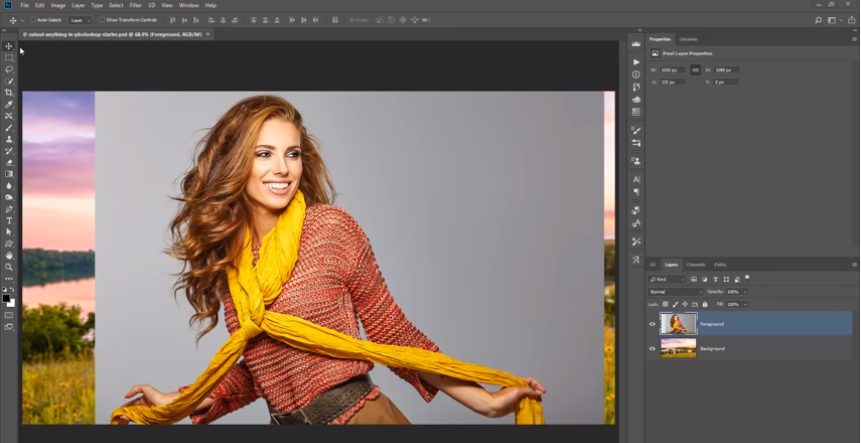Click the foreground color swatch

[x=7, y=297]
